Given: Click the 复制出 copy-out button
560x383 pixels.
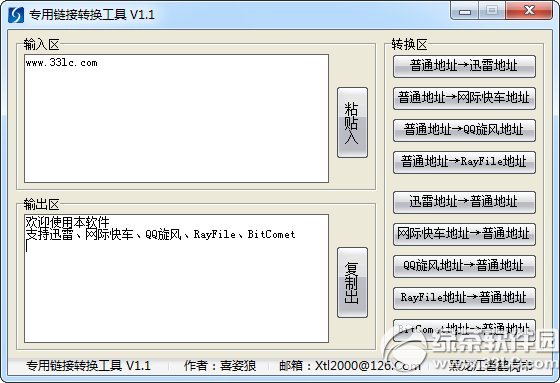Looking at the screenshot, I should tap(352, 282).
